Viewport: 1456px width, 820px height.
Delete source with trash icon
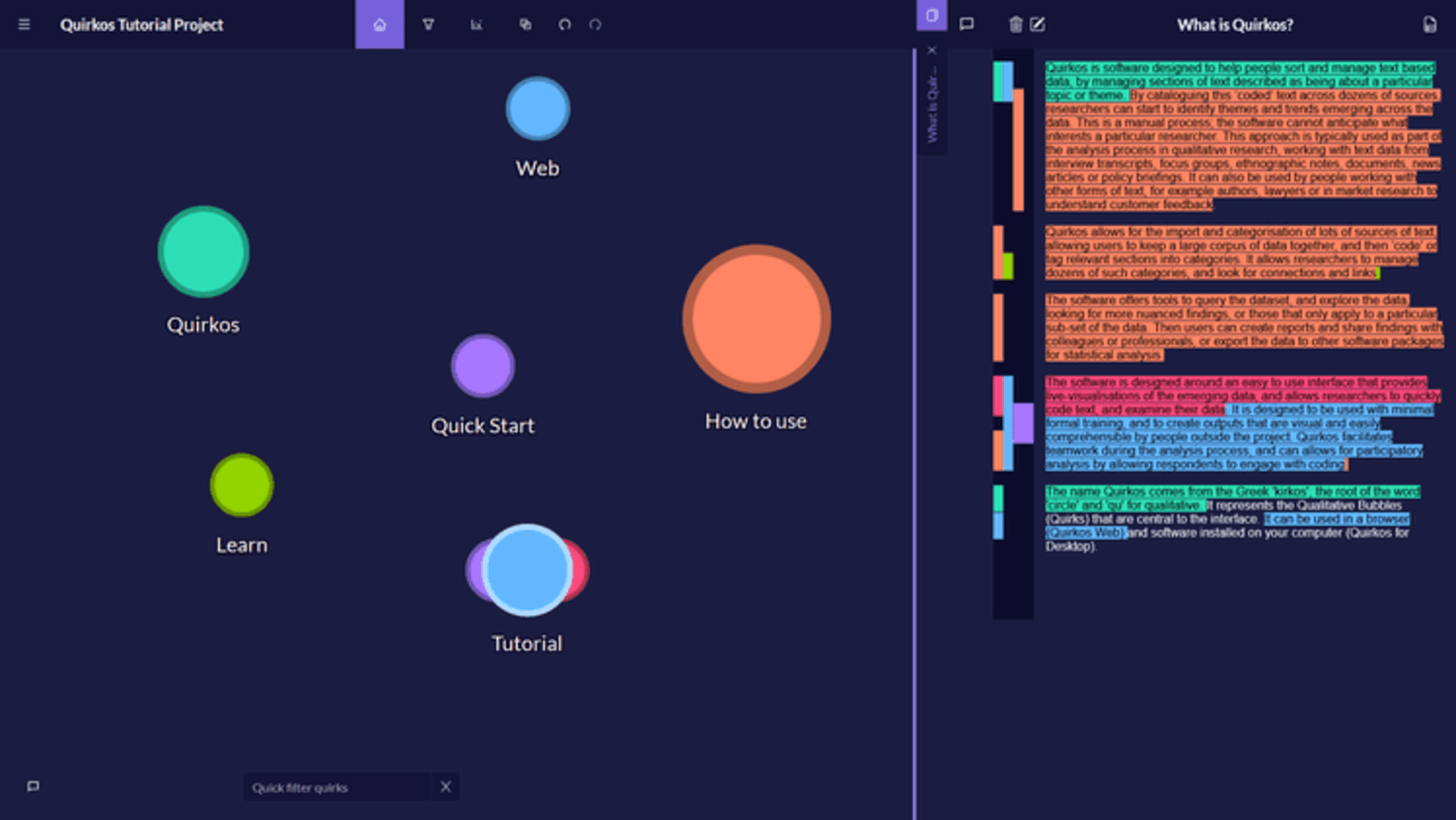pyautogui.click(x=1015, y=25)
